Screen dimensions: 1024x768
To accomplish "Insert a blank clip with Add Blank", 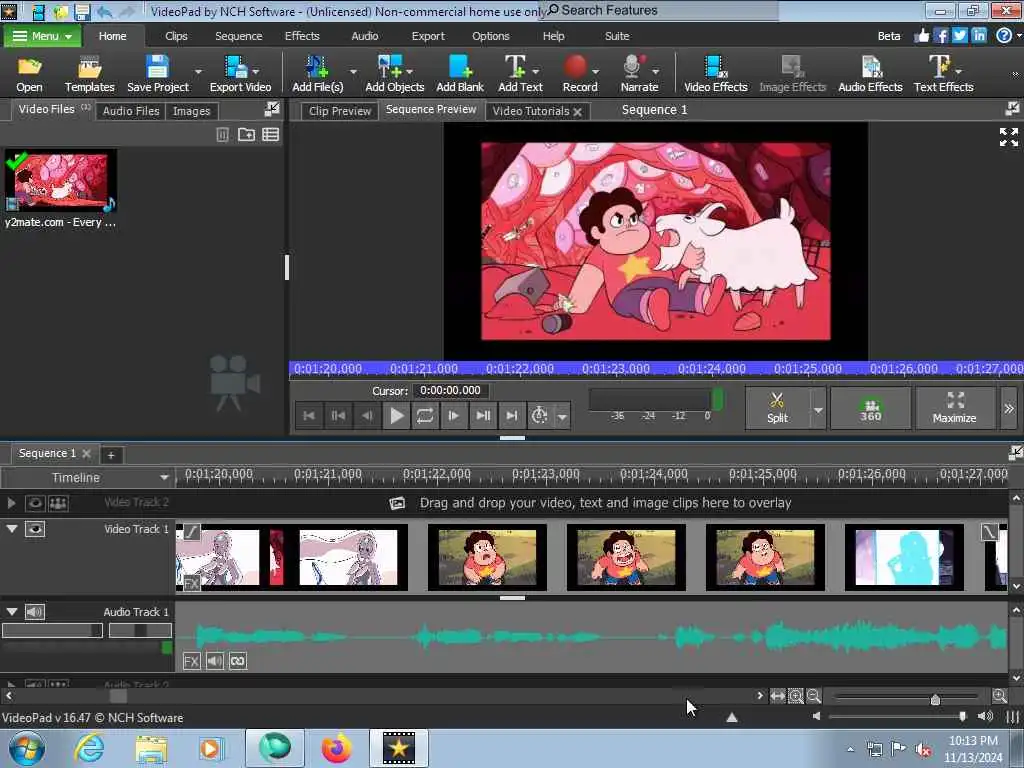I will pyautogui.click(x=460, y=74).
